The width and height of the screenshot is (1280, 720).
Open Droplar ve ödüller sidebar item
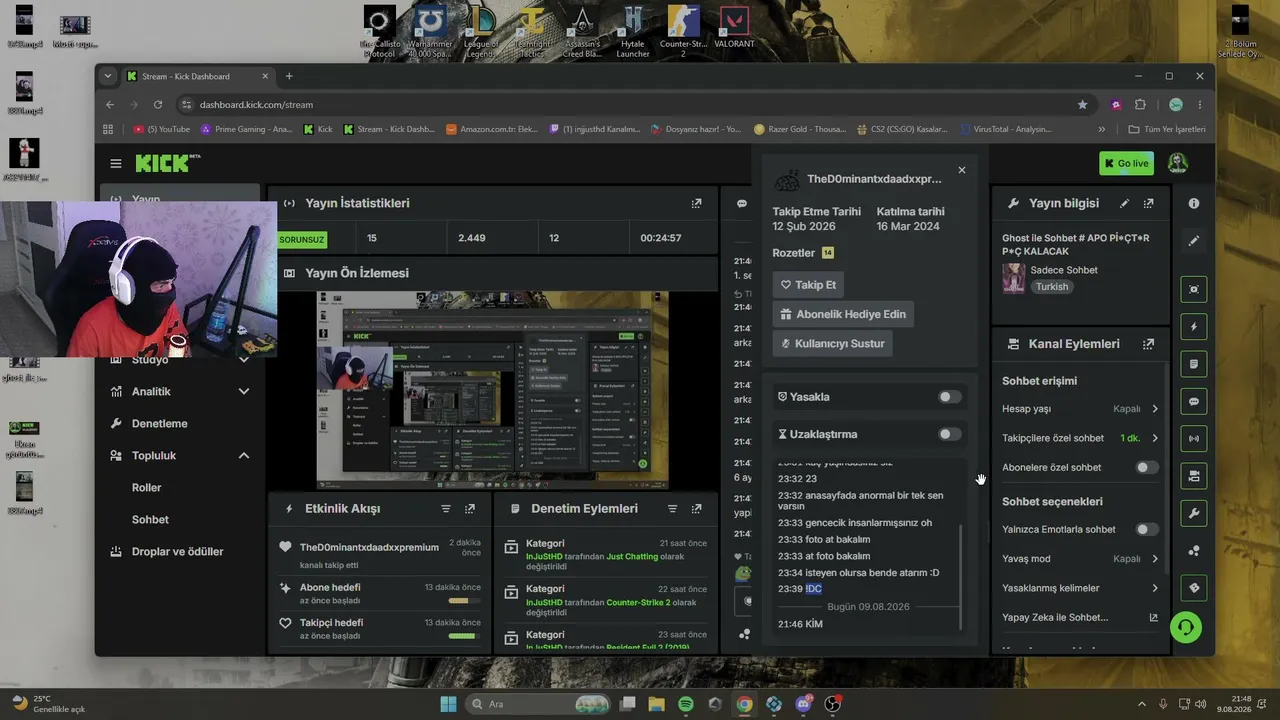pyautogui.click(x=181, y=552)
